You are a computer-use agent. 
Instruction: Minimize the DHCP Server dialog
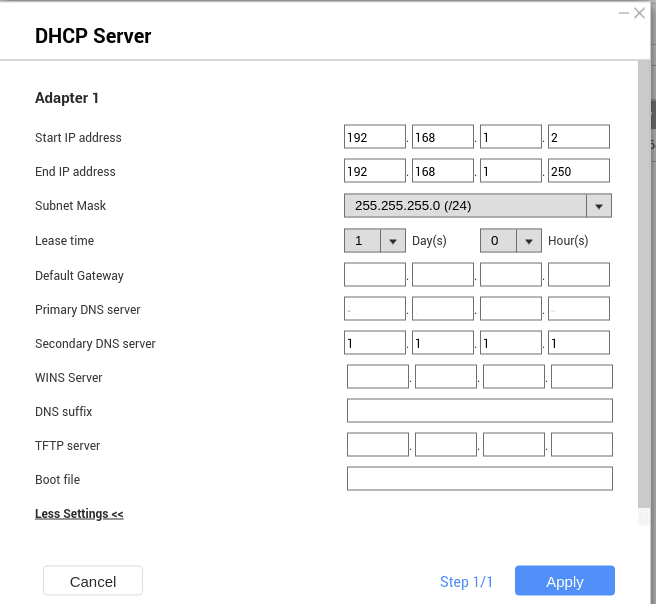624,13
